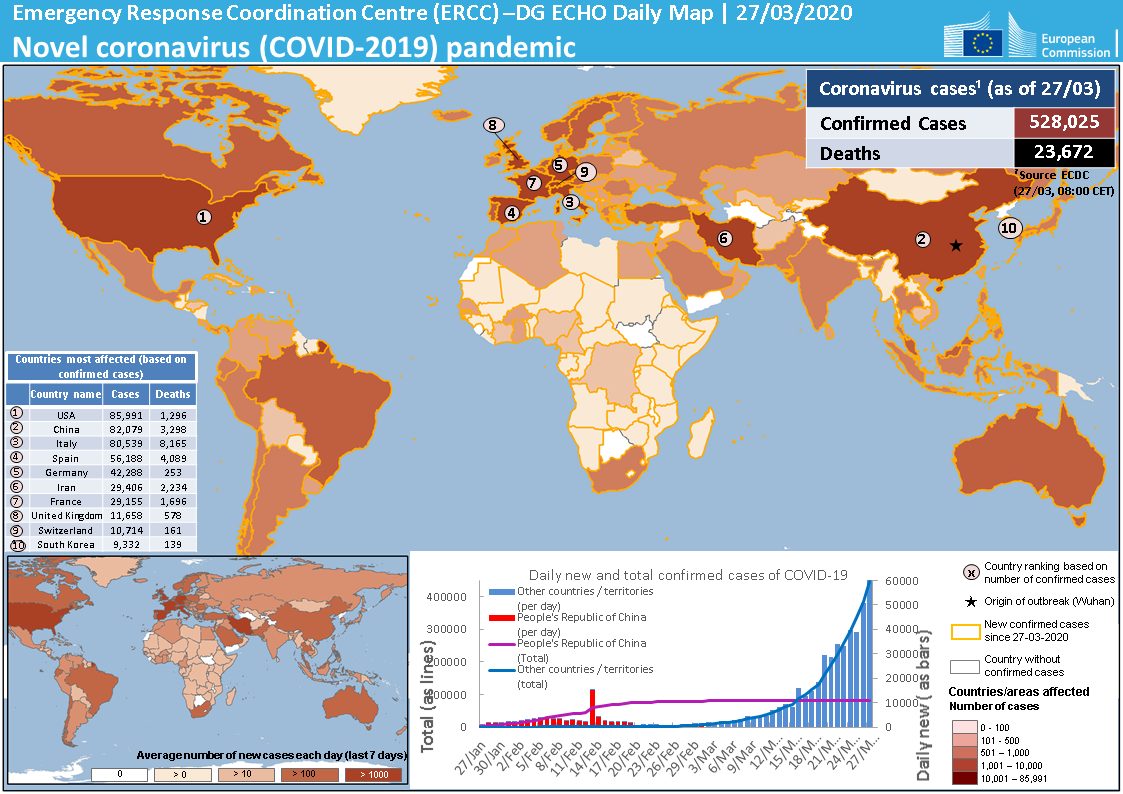Click the 10,001 - 85,991 legend color swatch
The height and width of the screenshot is (794, 1123).
click(x=966, y=777)
